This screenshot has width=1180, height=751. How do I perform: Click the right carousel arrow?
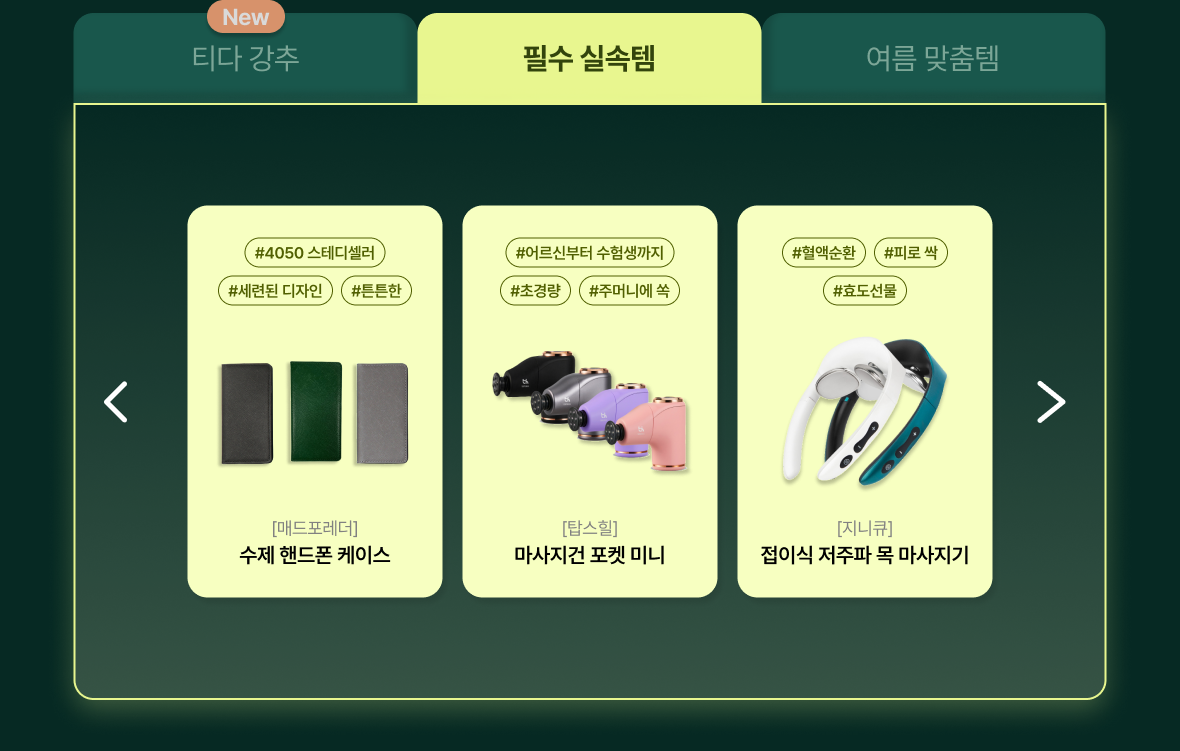(x=1051, y=402)
